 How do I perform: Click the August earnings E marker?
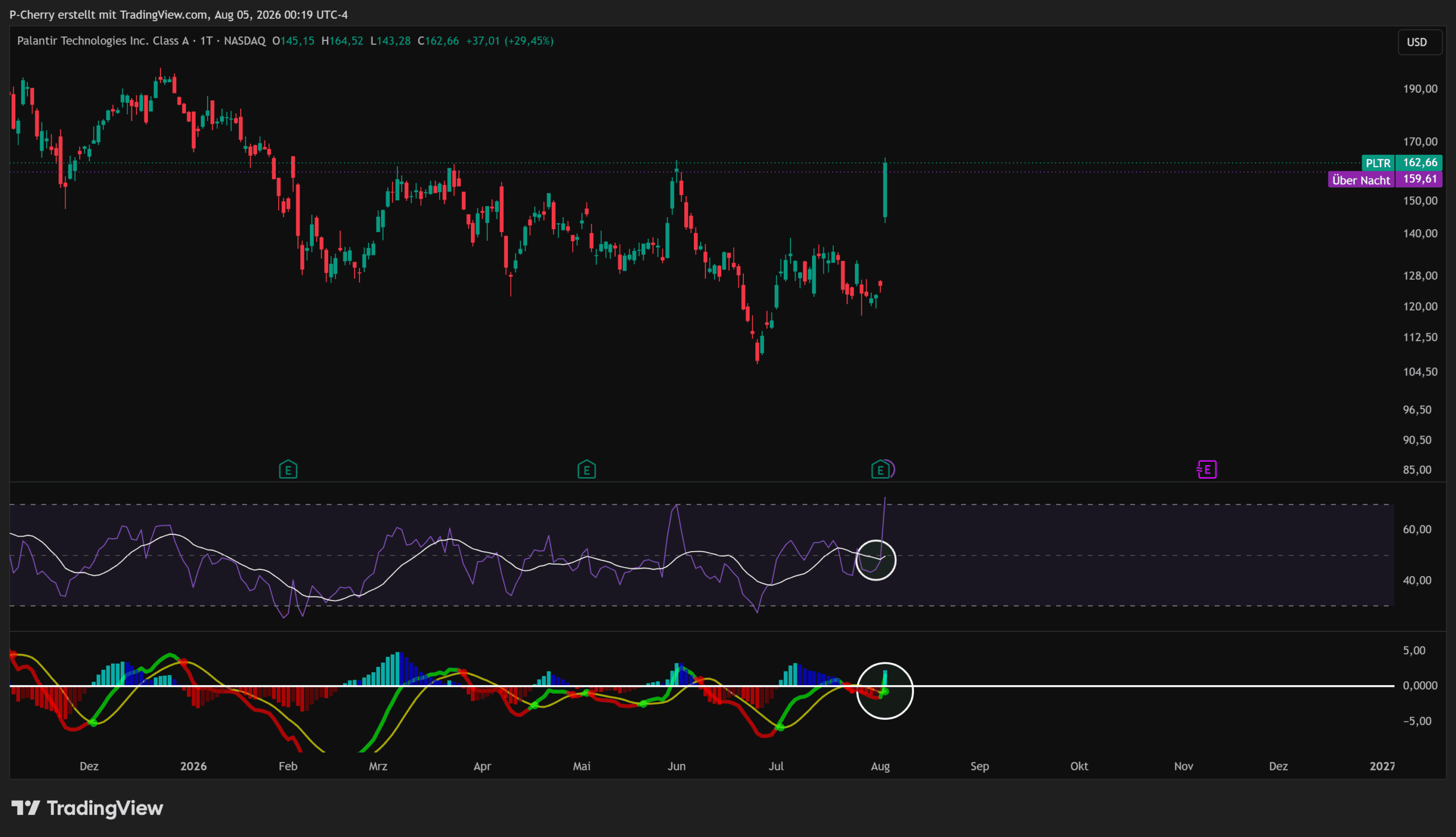point(879,470)
